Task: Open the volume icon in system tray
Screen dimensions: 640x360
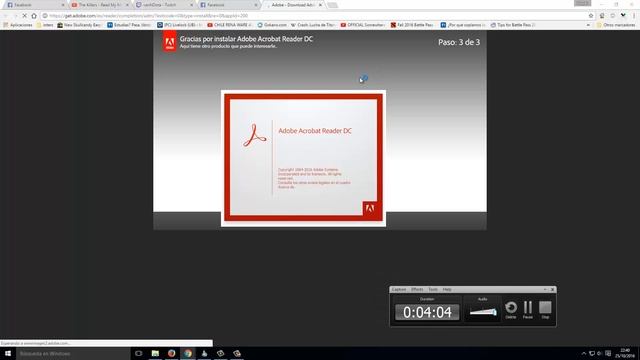Action: [x=600, y=353]
